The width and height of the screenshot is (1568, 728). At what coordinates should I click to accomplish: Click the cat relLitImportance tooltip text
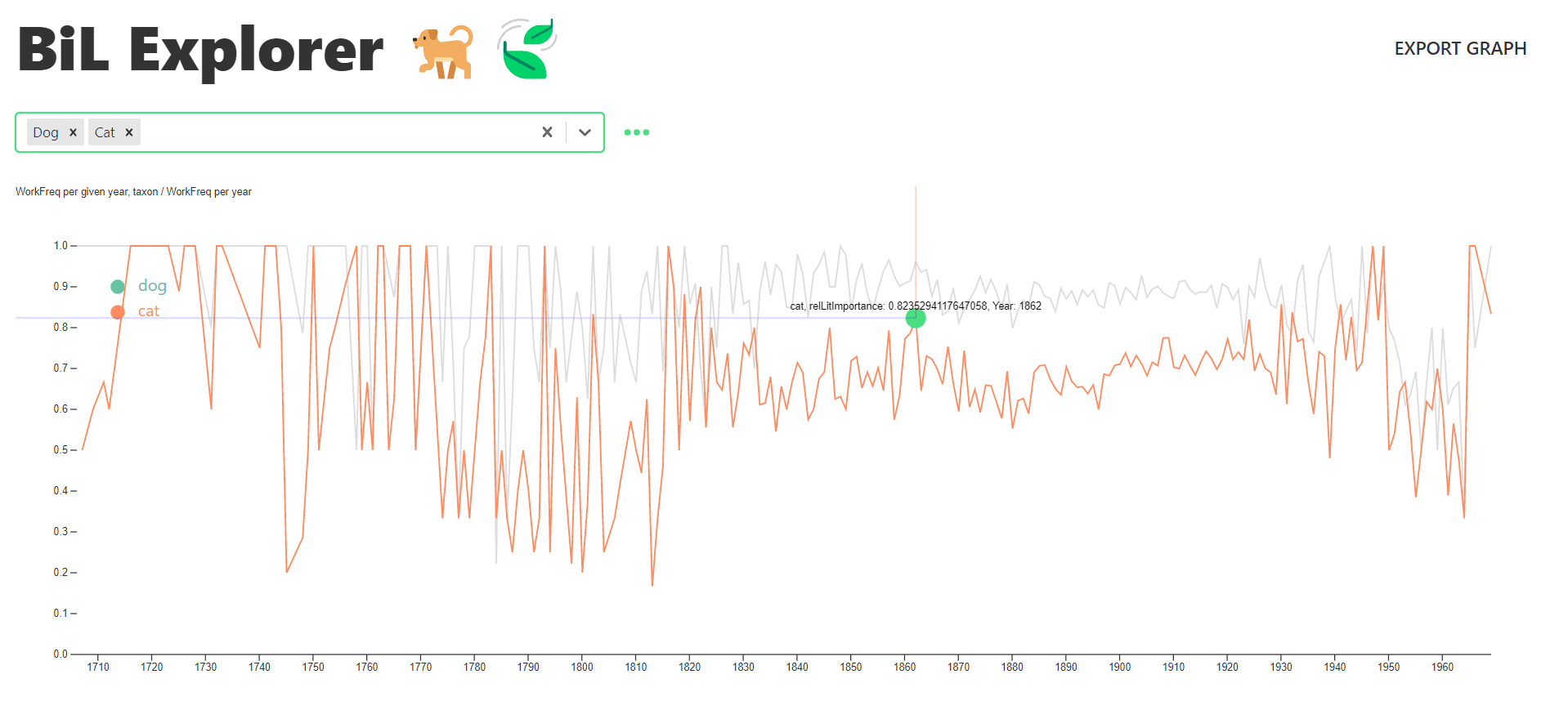(x=915, y=306)
